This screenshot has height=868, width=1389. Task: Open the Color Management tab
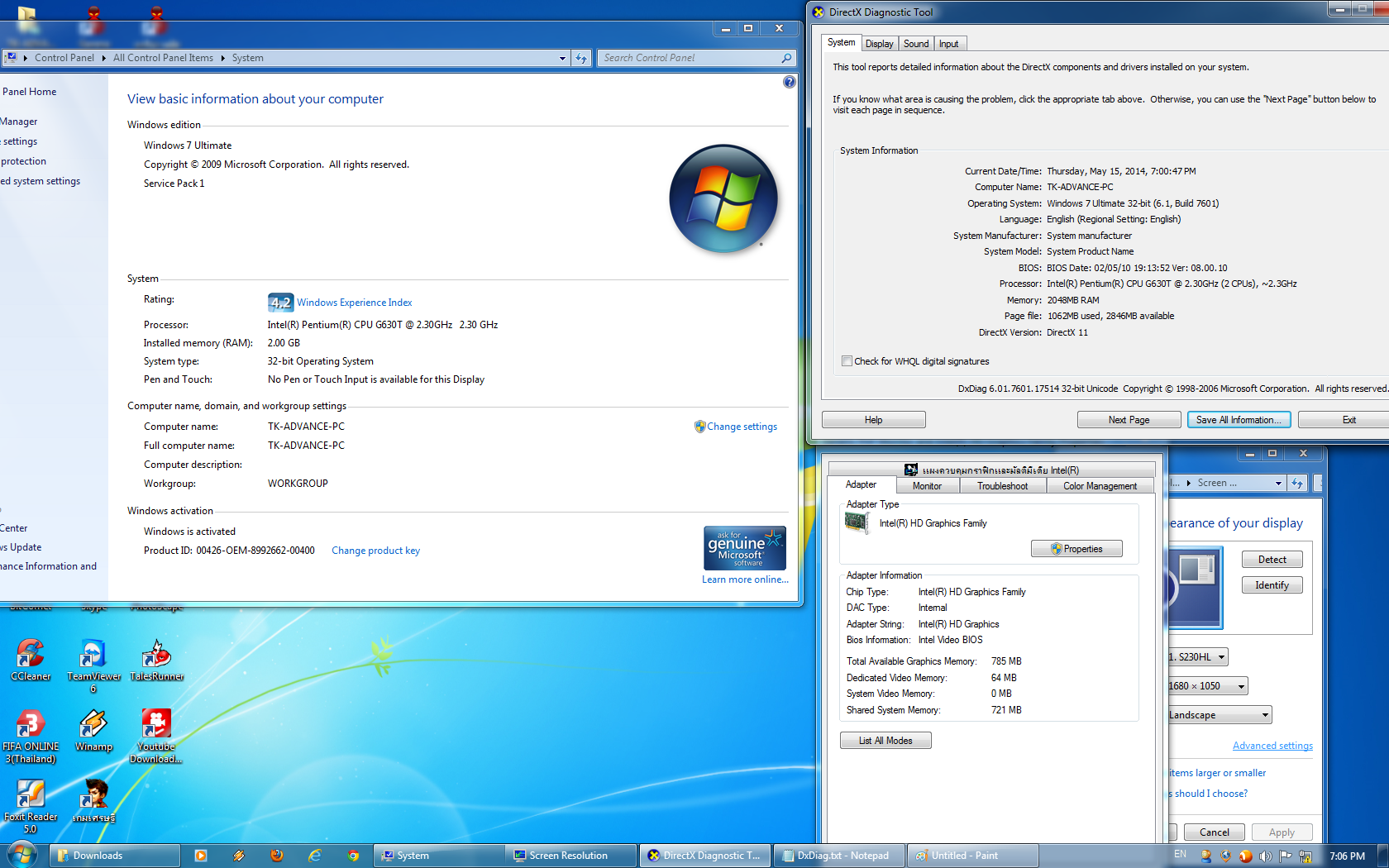click(x=1100, y=486)
